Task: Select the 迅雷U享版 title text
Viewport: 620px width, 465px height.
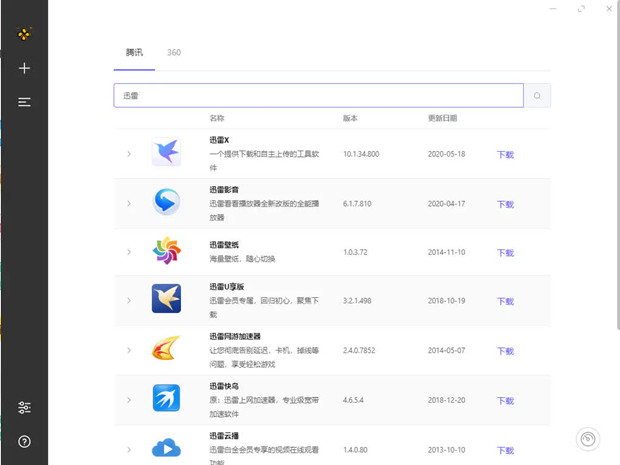Action: (x=227, y=287)
